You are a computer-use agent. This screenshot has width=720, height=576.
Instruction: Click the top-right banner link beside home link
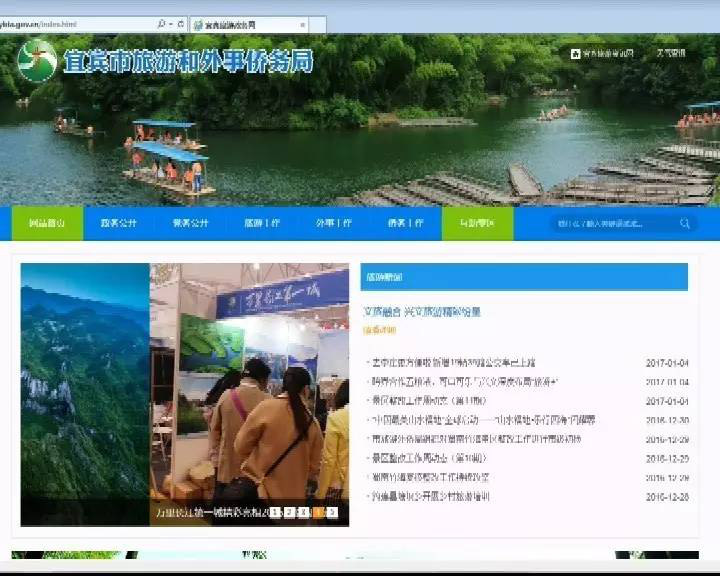671,53
